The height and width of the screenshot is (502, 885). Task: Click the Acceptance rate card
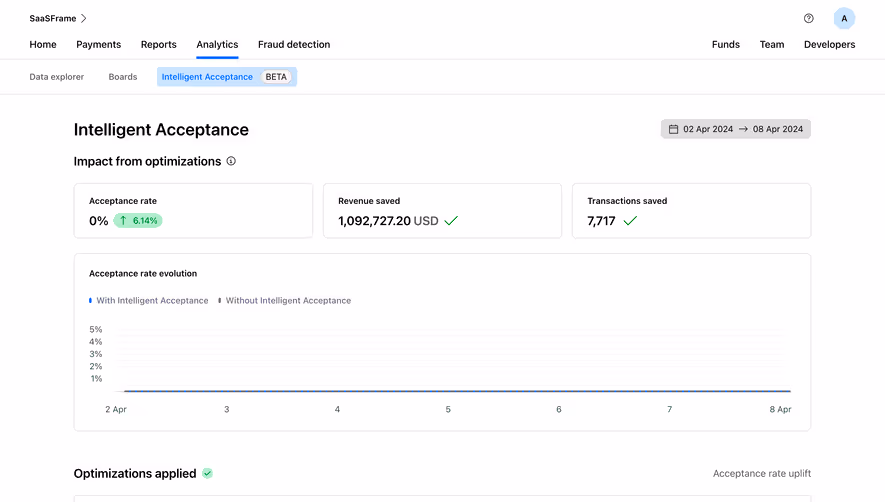coord(193,211)
